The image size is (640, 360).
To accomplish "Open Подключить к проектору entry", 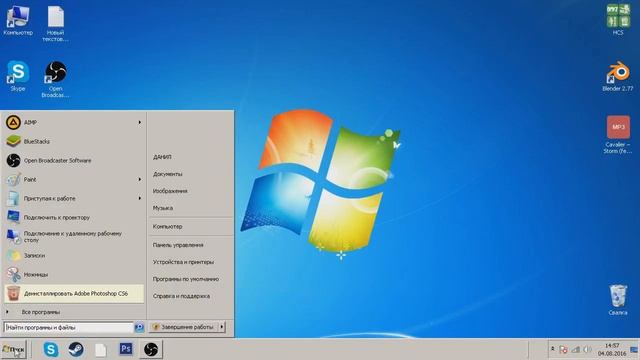I will (x=74, y=217).
